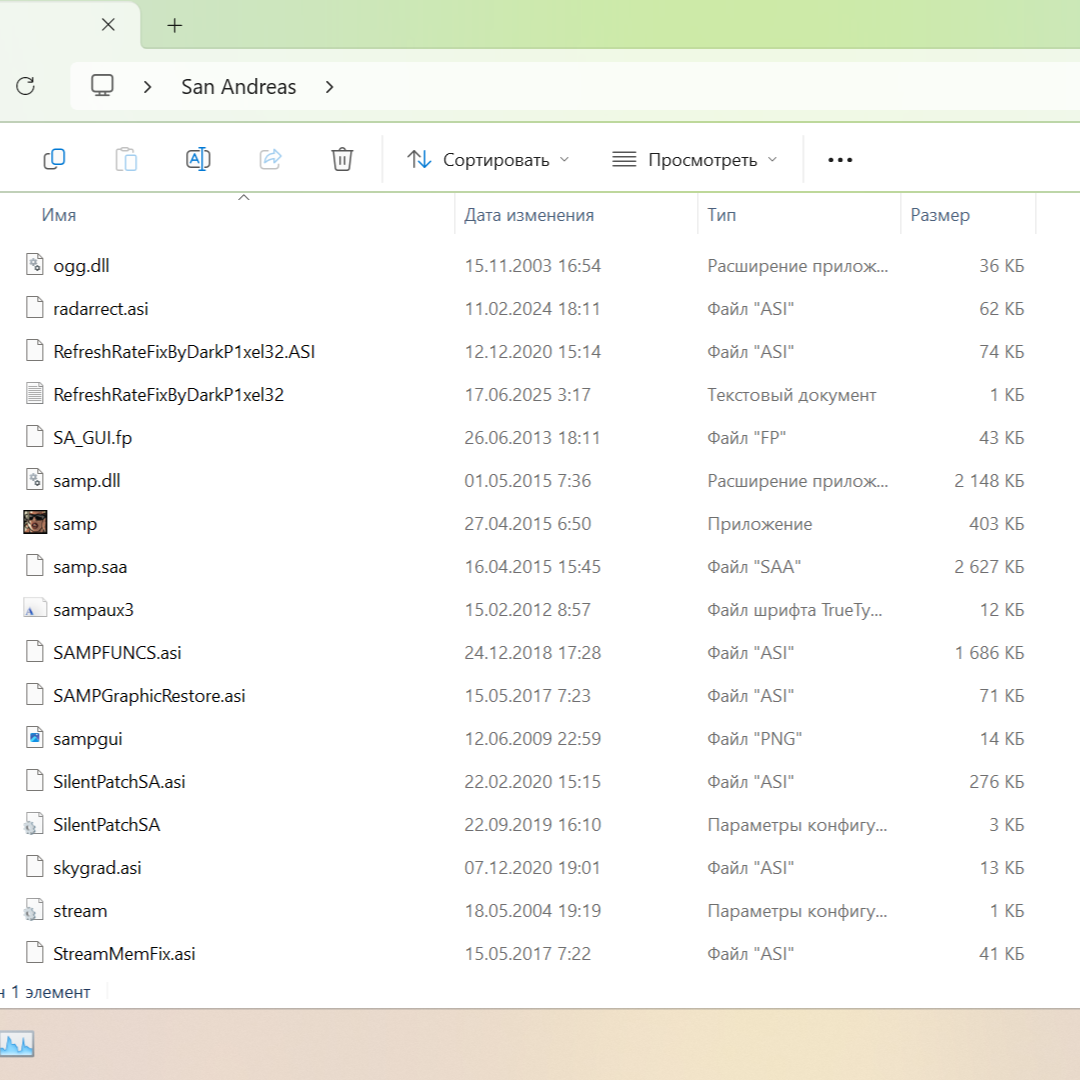Image resolution: width=1080 pixels, height=1080 pixels.
Task: Expand chevron after San Andreas breadcrumb
Action: pyautogui.click(x=330, y=87)
